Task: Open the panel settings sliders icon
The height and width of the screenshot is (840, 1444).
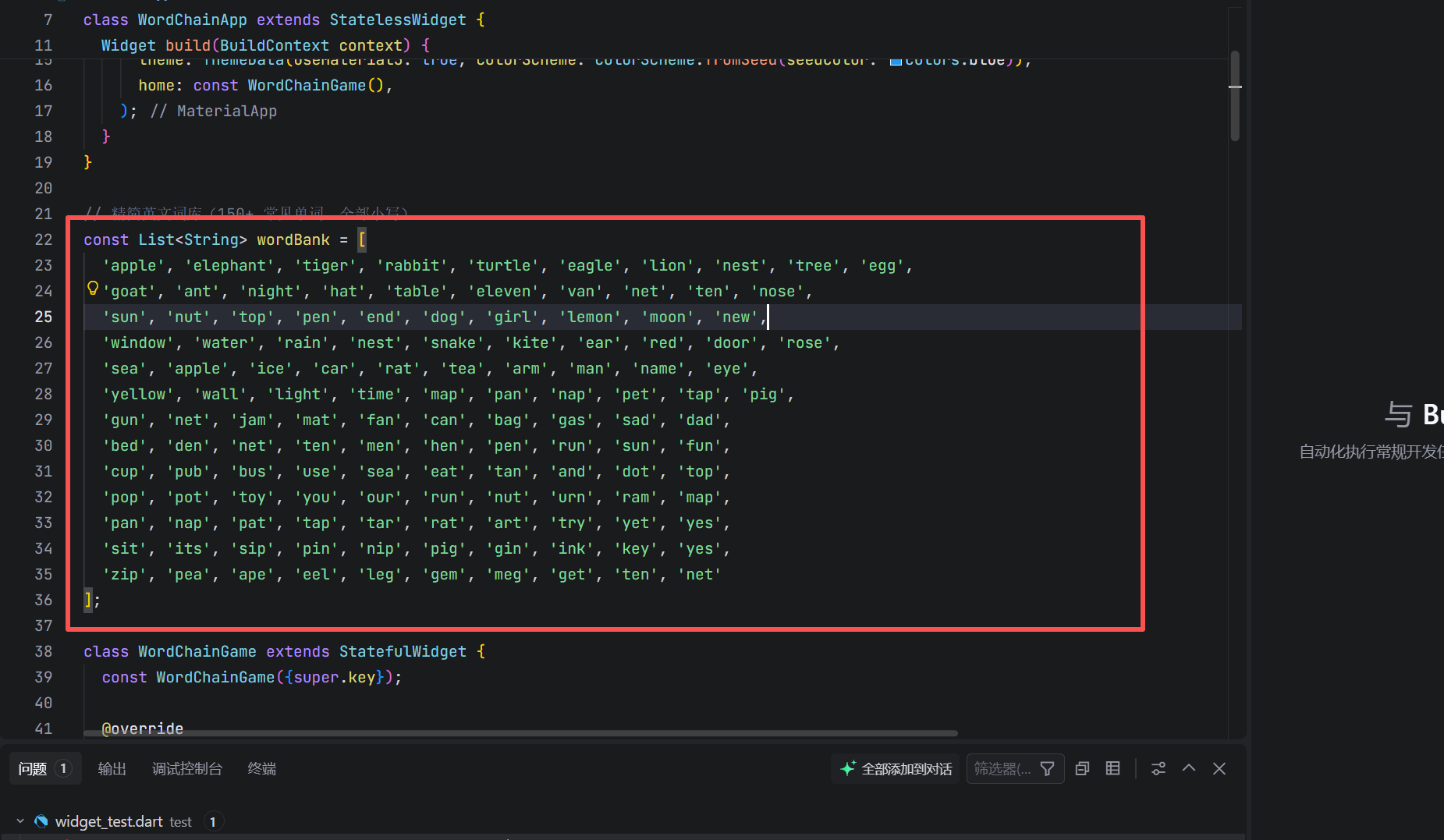Action: coord(1158,769)
